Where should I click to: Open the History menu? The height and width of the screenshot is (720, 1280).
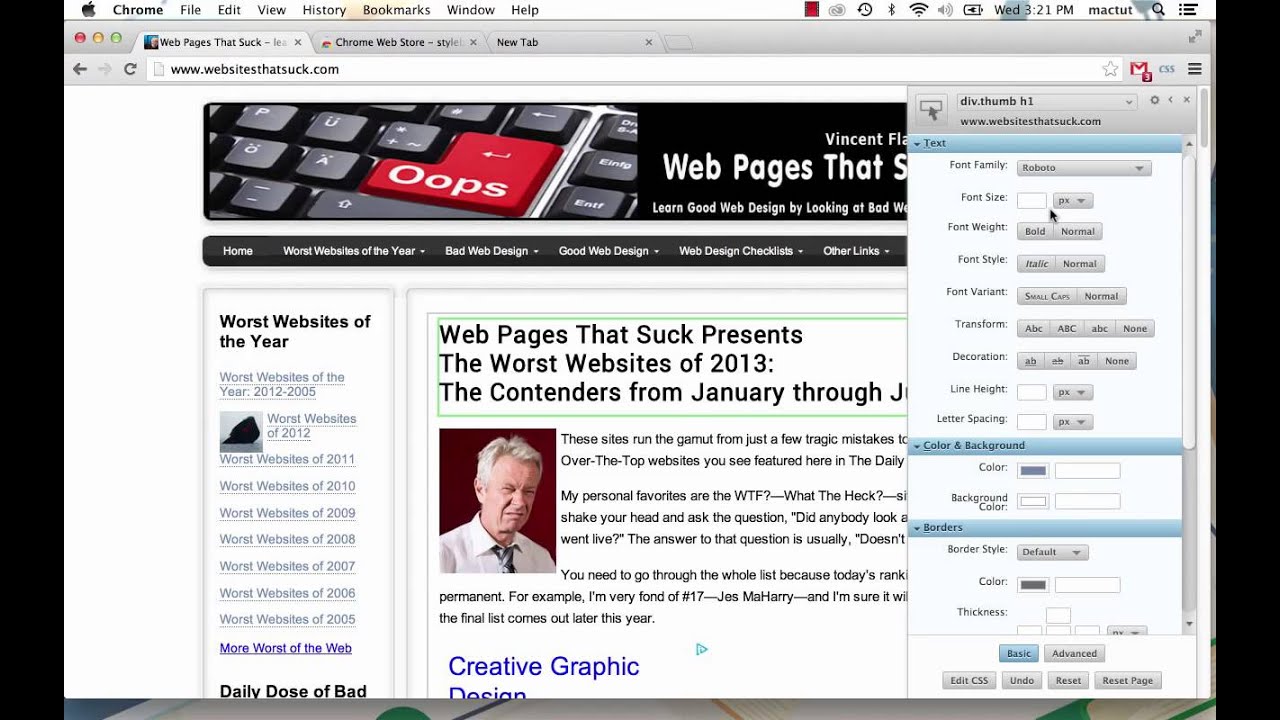[324, 10]
